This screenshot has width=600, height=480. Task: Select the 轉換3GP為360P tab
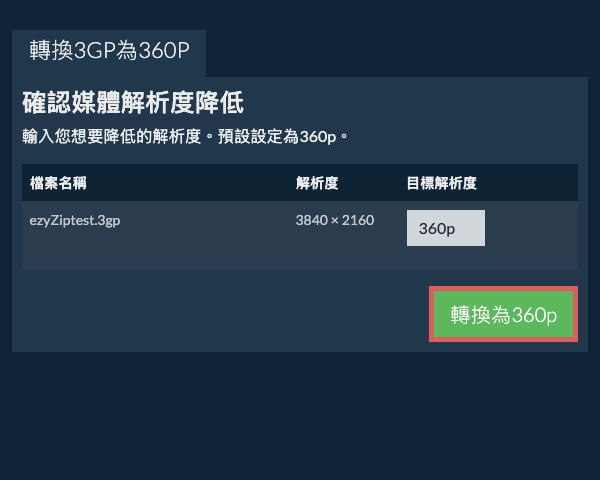(x=109, y=52)
